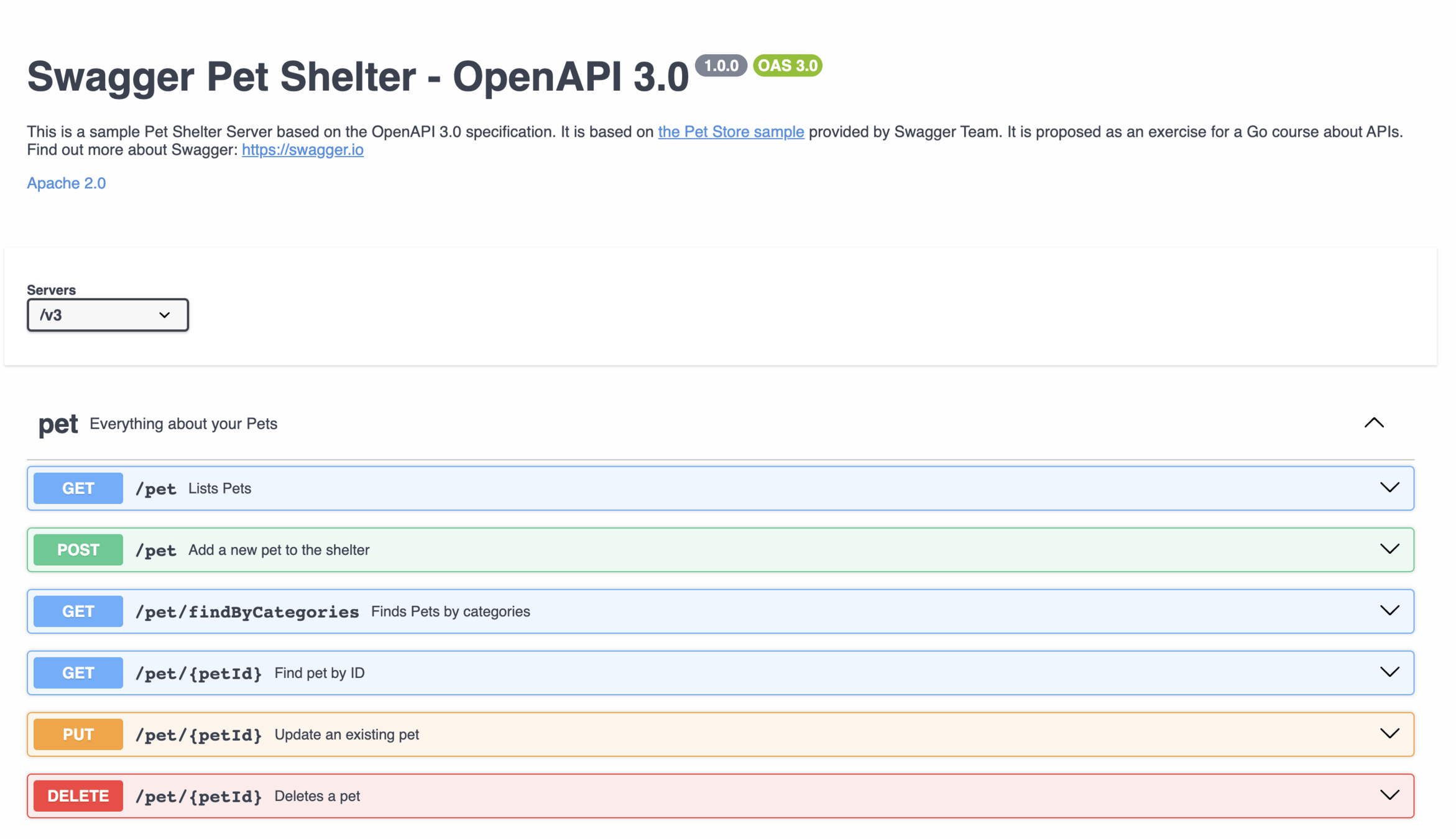Screen dimensions: 1456x839
Task: Click 'Find pet by ID' operation summary
Action: [319, 673]
